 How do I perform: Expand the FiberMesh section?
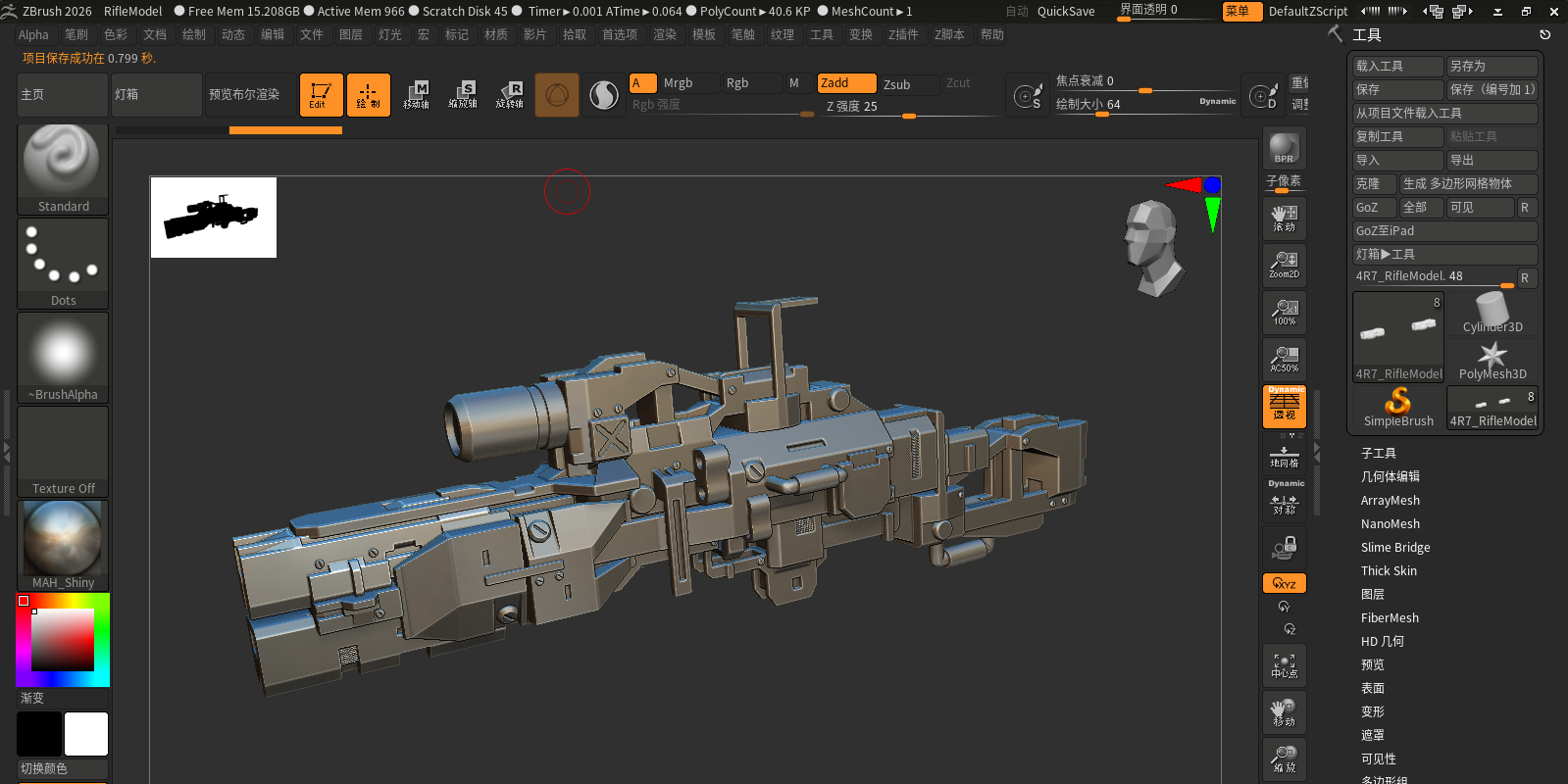1390,618
